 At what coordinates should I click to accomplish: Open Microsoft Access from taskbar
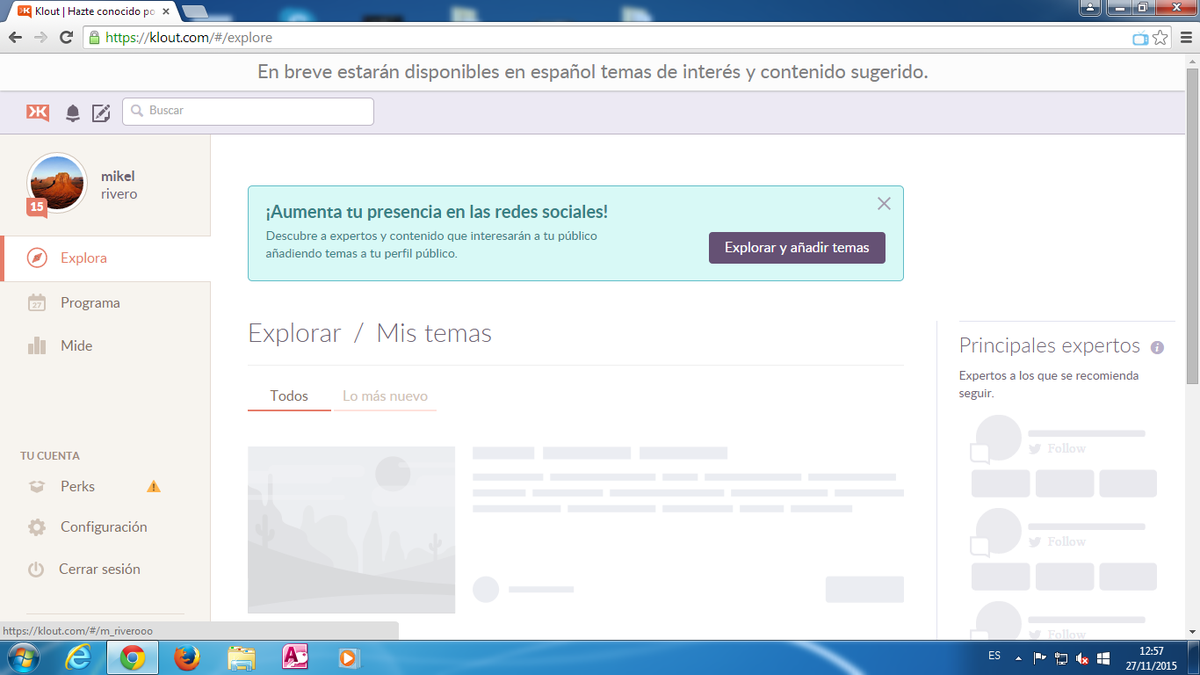tap(295, 658)
